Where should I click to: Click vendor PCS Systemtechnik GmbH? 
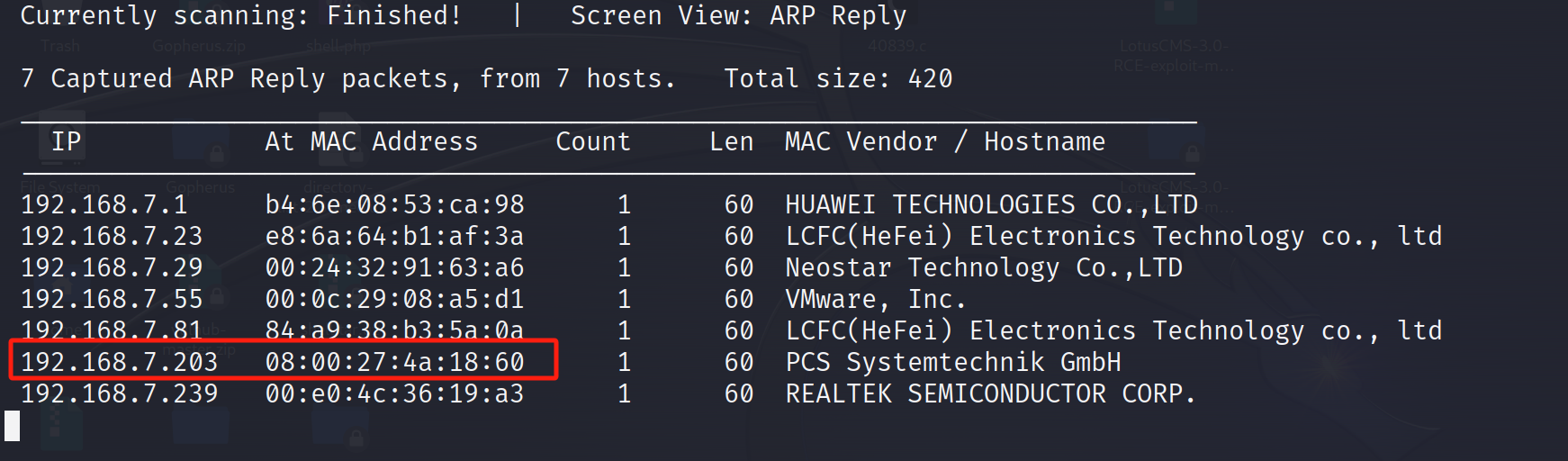tap(953, 362)
